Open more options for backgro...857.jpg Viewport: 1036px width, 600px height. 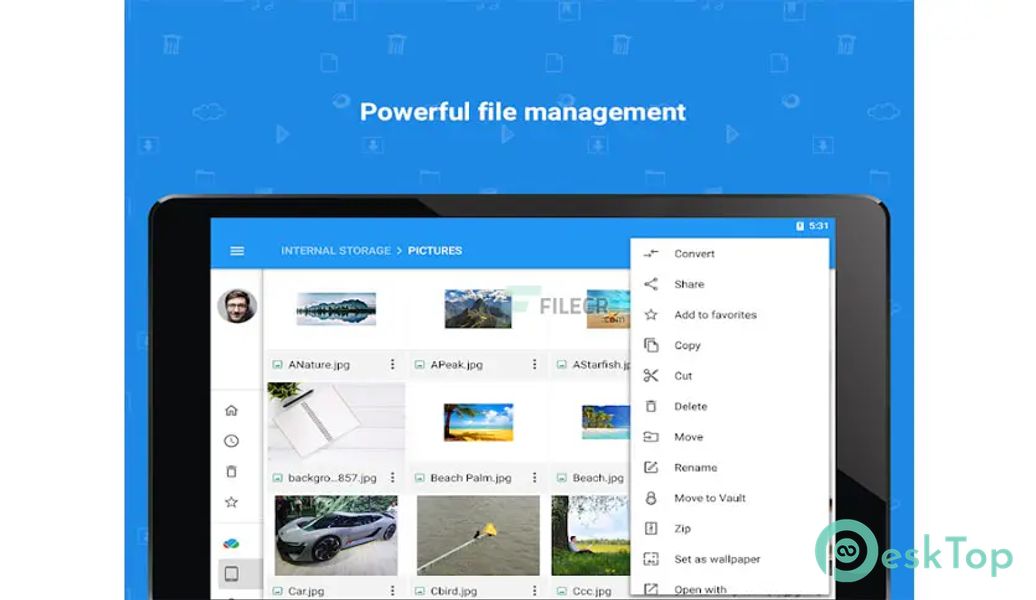tap(392, 477)
